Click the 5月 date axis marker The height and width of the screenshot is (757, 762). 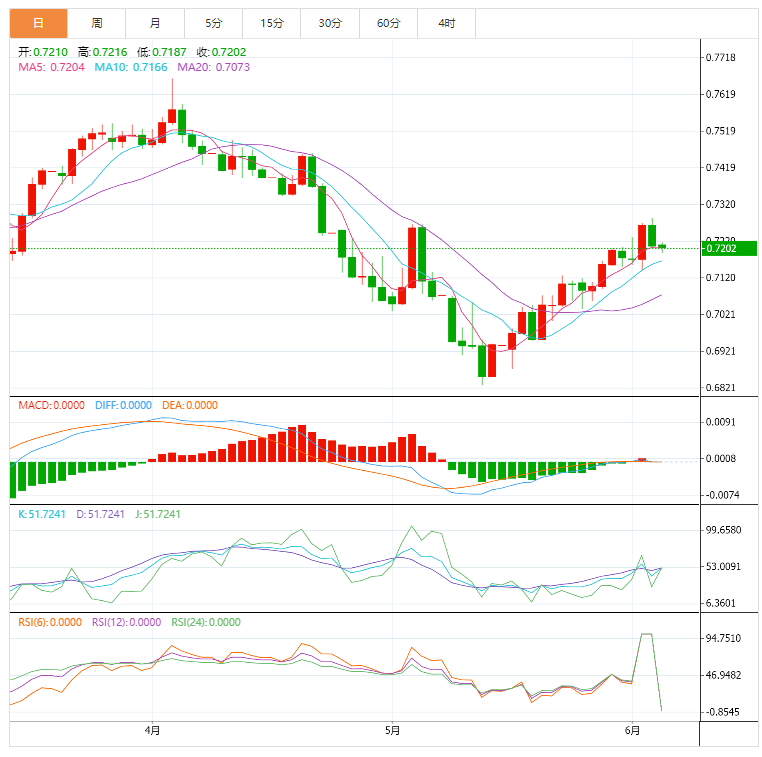(x=392, y=730)
